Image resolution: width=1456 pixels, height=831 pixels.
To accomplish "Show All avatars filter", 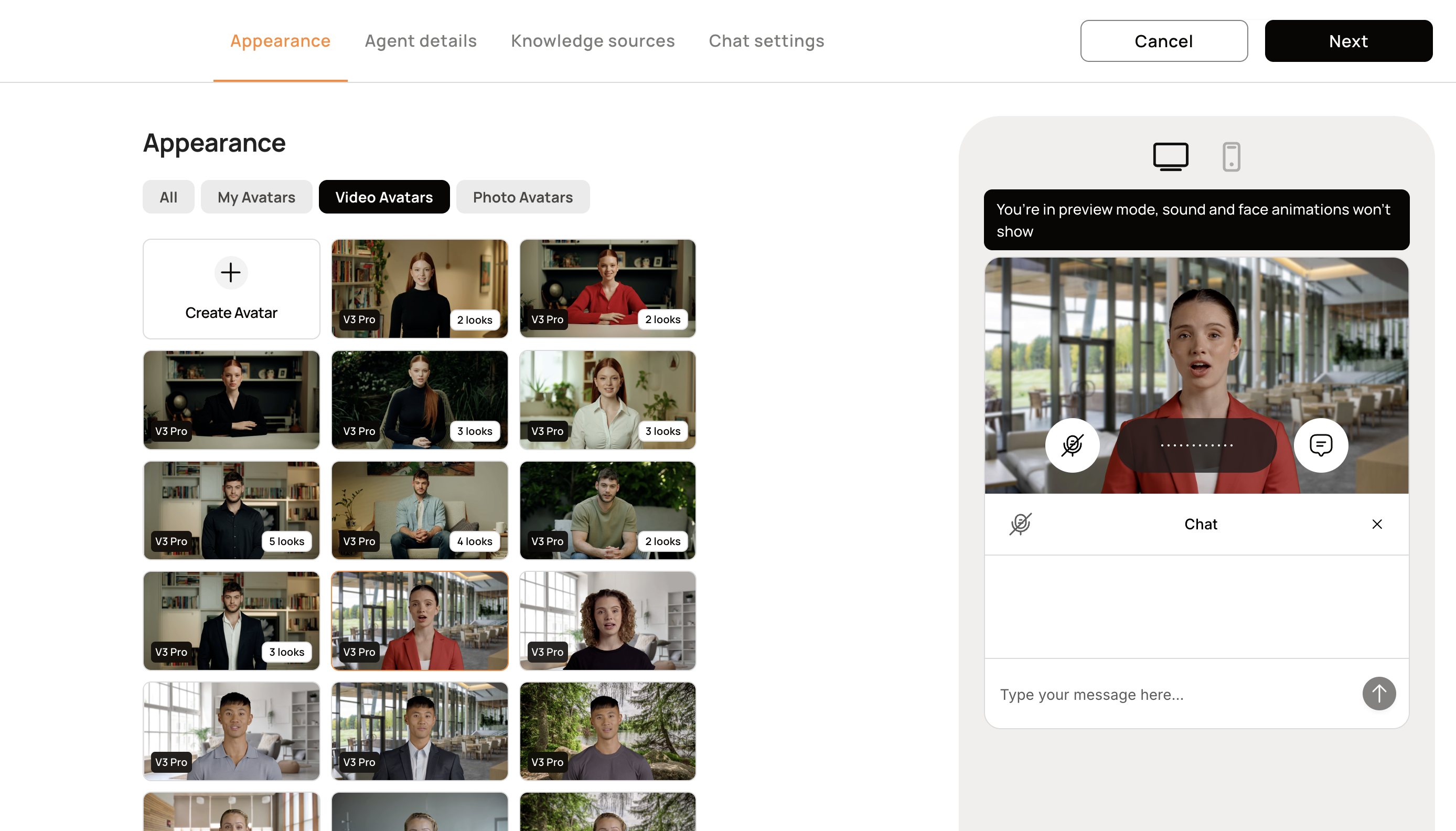I will click(168, 197).
